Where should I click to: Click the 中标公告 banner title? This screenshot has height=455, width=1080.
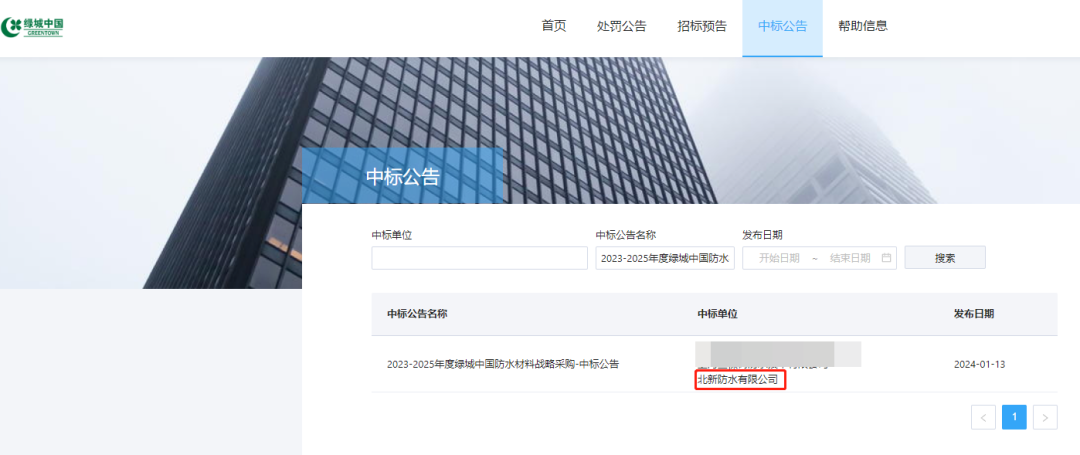coord(402,176)
